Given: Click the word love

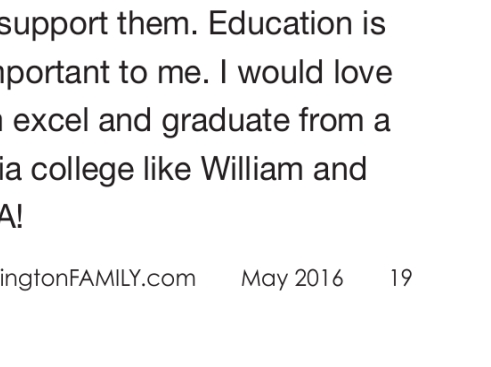Looking at the screenshot, I should pos(363,71).
